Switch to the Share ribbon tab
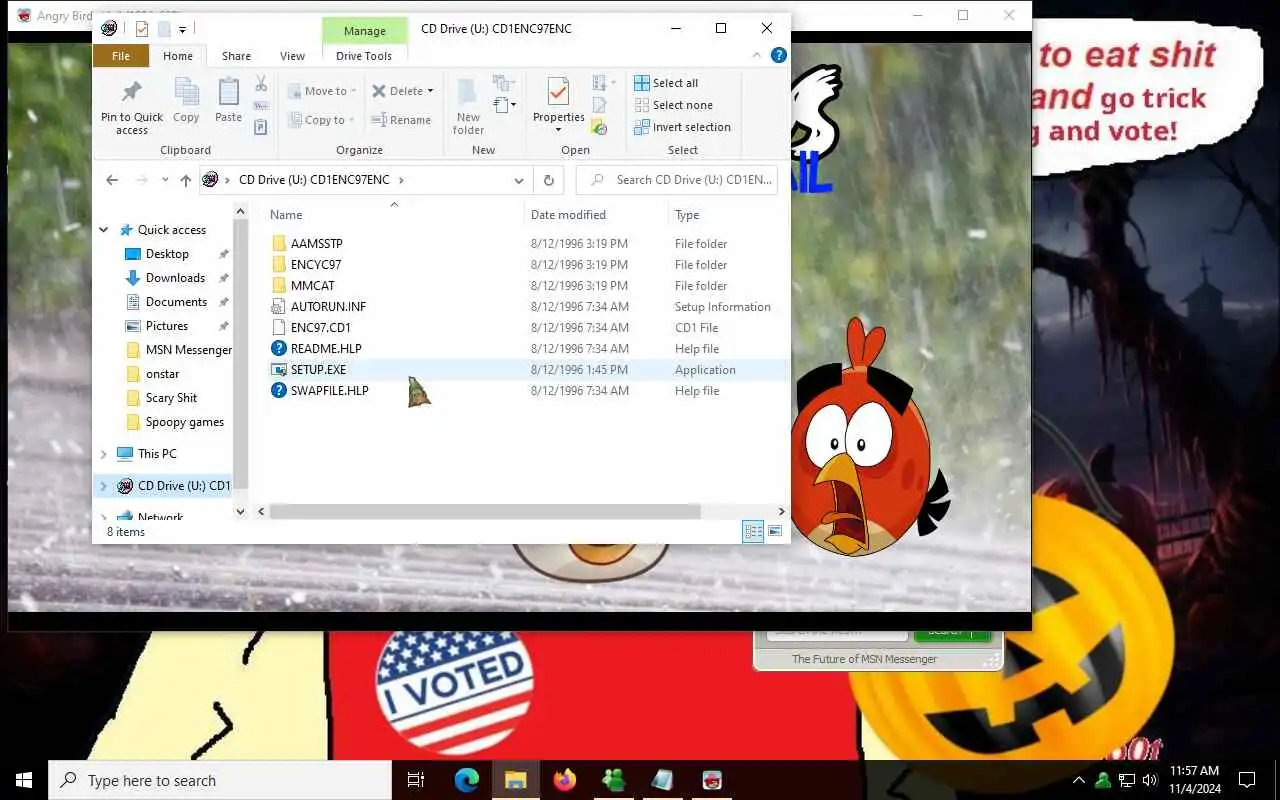 [237, 56]
